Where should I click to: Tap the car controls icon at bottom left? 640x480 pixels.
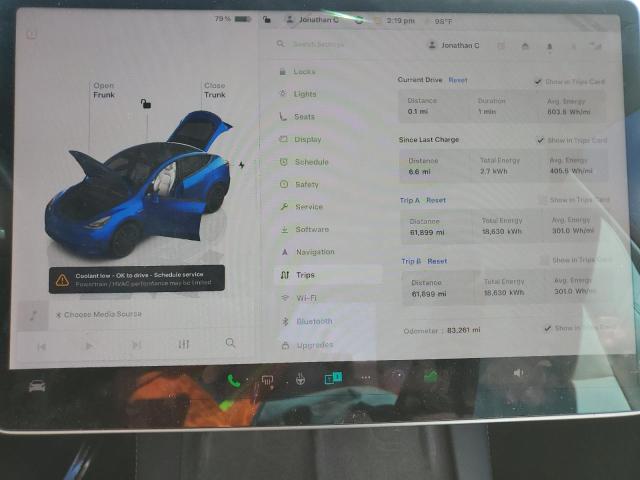point(37,385)
